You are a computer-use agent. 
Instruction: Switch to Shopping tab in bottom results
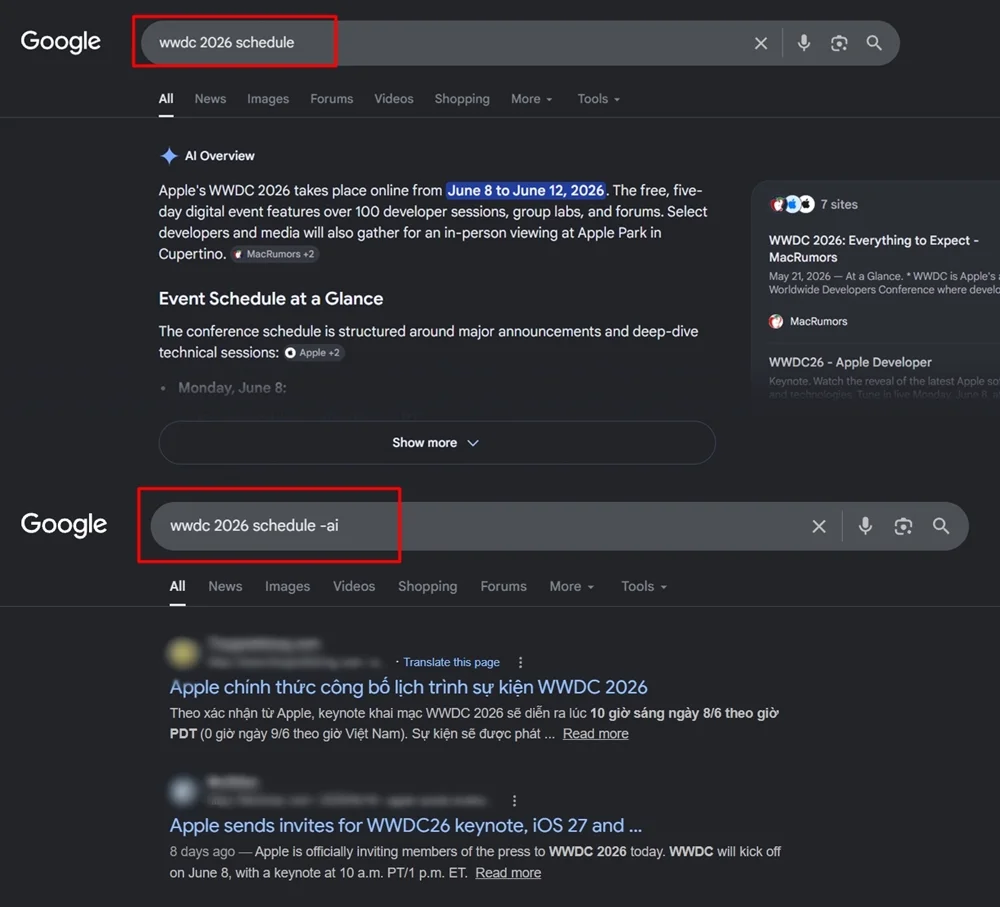pyautogui.click(x=427, y=586)
